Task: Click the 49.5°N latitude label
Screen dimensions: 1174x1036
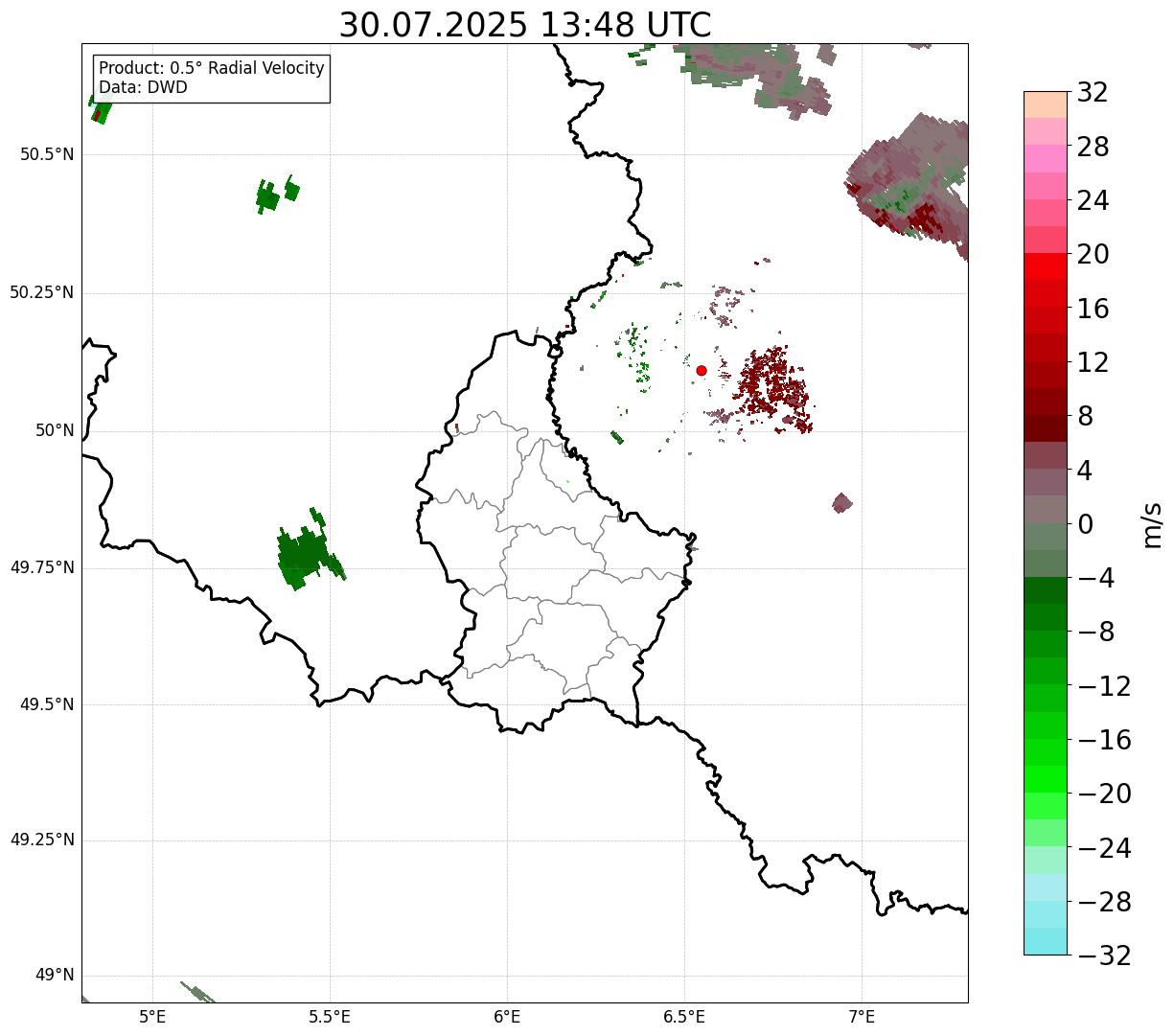Action: (47, 704)
